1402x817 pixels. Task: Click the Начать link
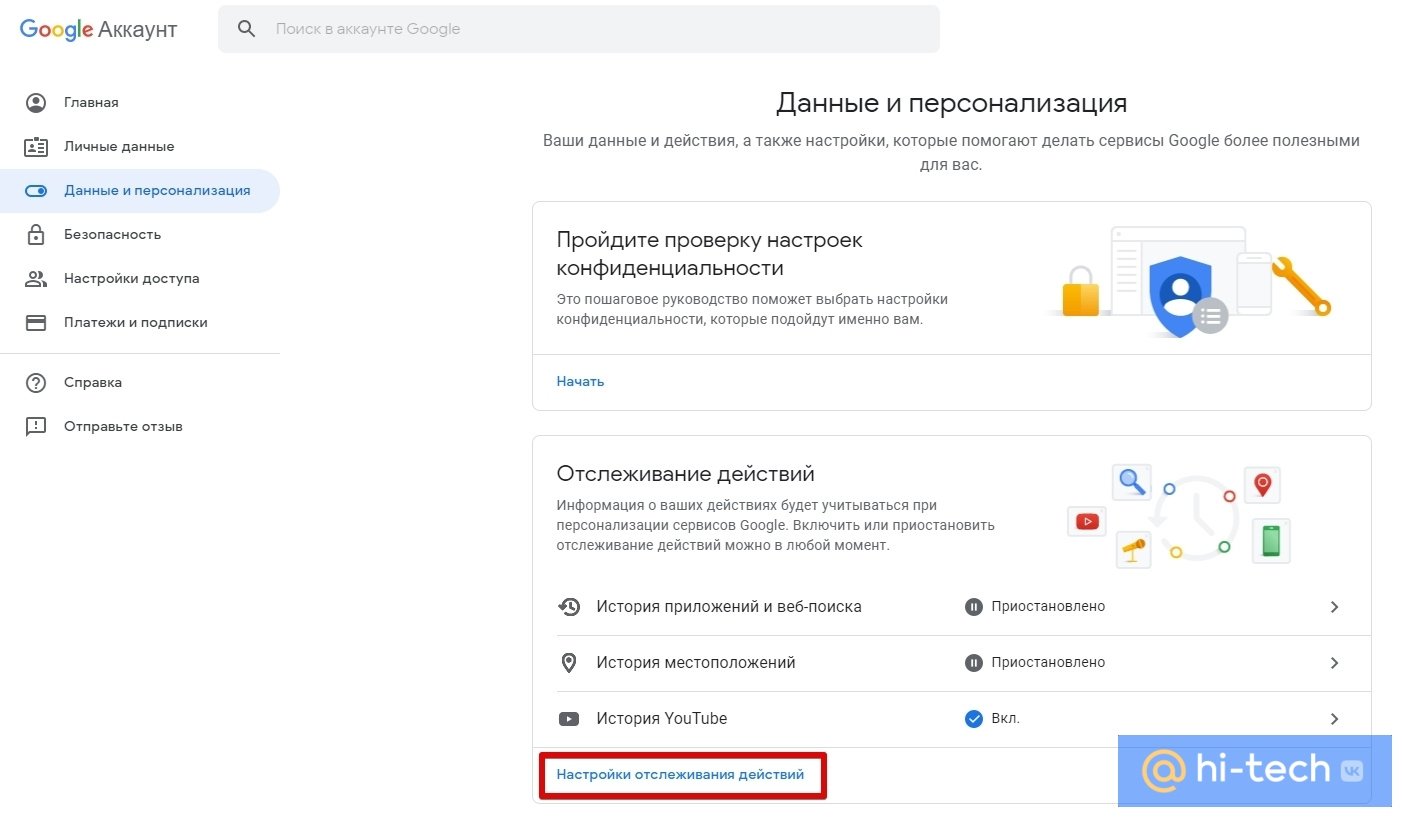coord(580,382)
